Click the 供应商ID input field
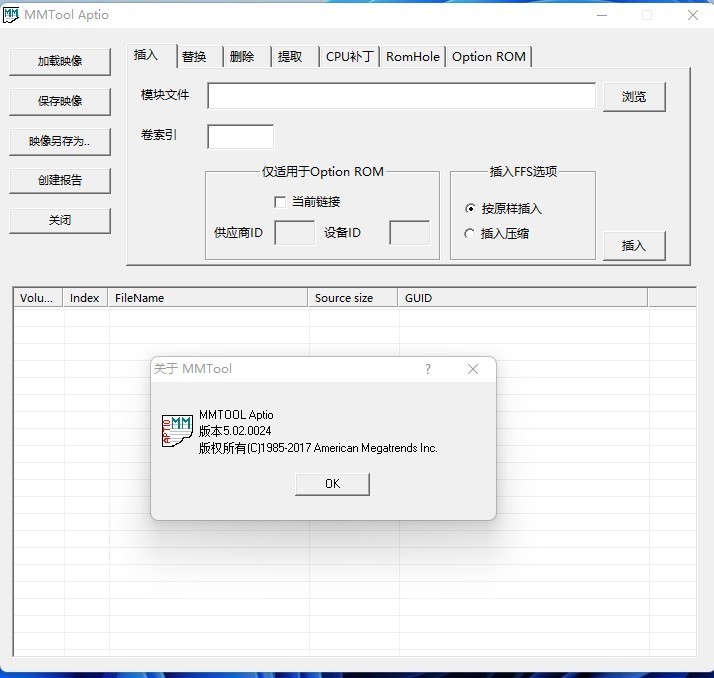The width and height of the screenshot is (714, 678). (x=295, y=233)
